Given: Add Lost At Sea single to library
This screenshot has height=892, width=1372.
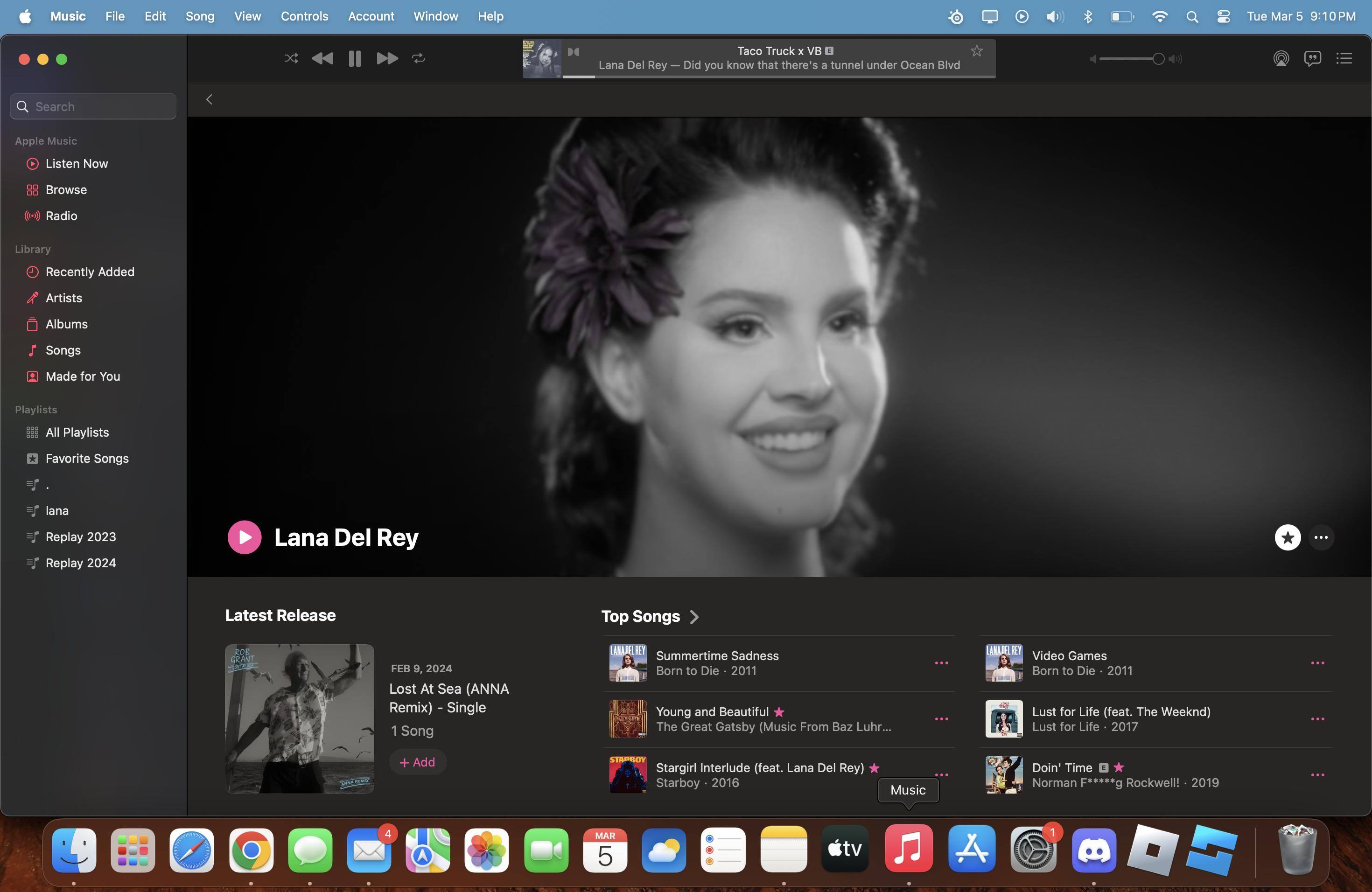Looking at the screenshot, I should [x=417, y=762].
